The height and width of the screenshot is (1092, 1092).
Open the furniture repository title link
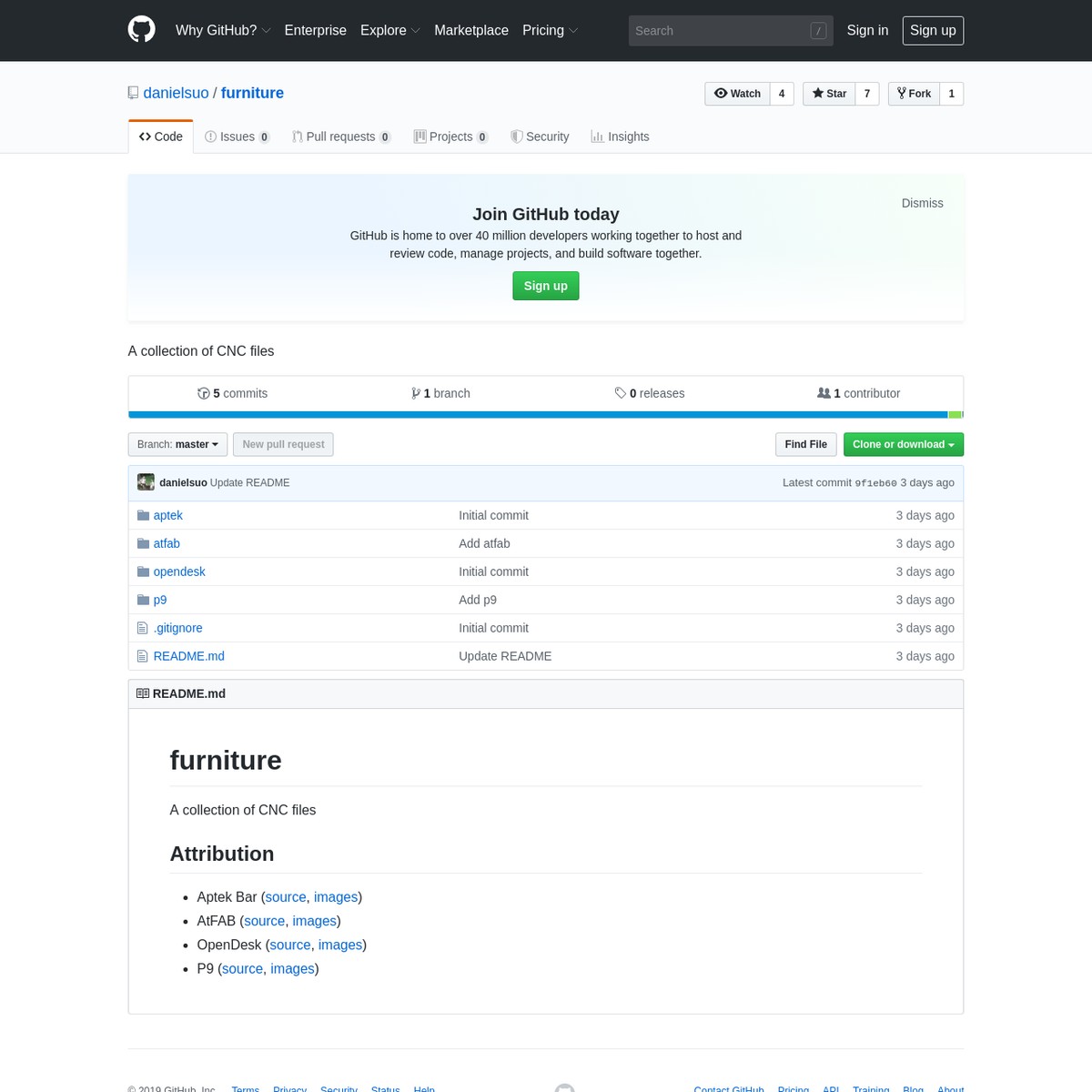click(x=252, y=93)
